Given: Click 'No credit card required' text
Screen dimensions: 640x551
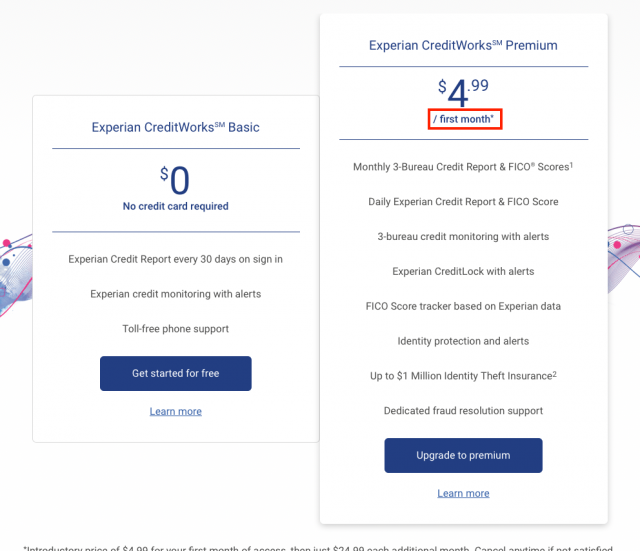Looking at the screenshot, I should [175, 206].
